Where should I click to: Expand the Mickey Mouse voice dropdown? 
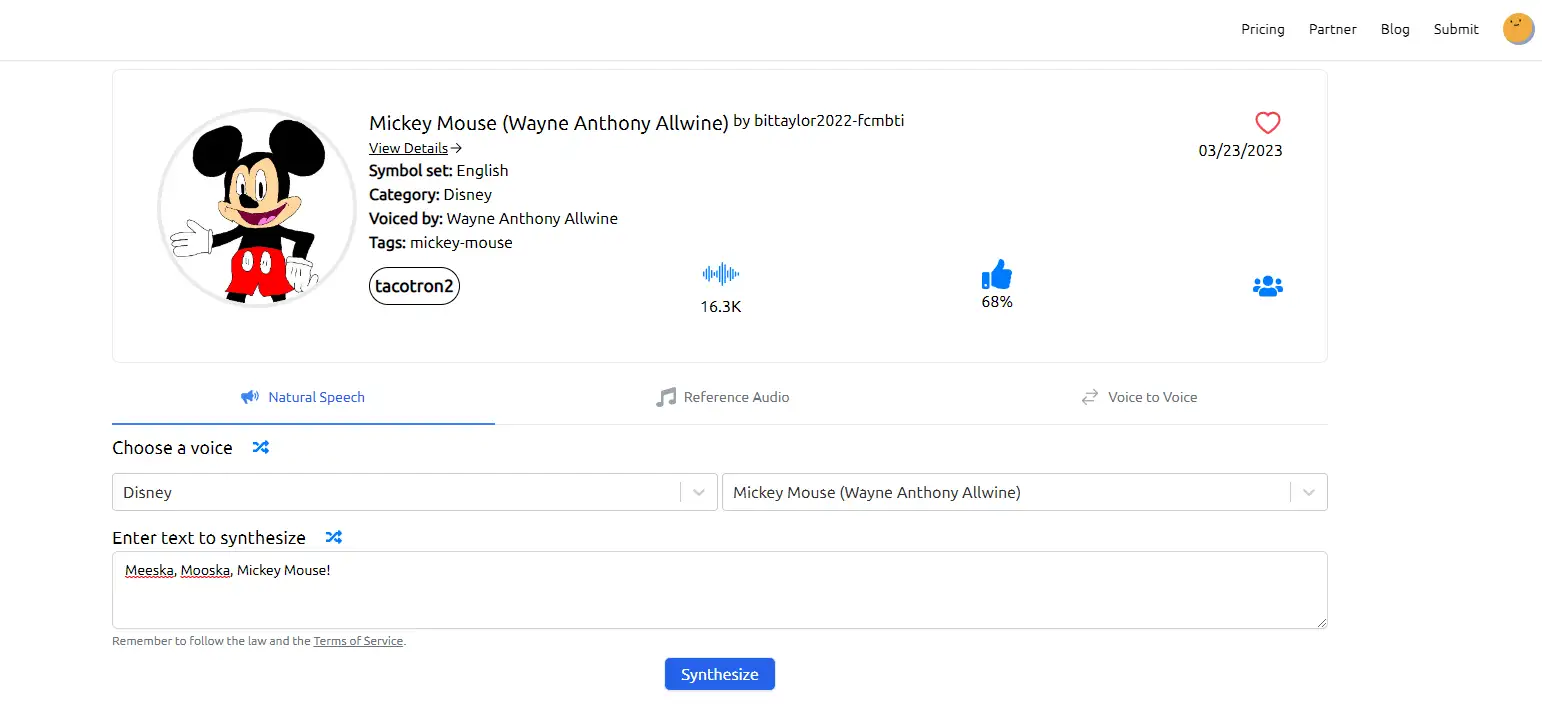pyautogui.click(x=1025, y=492)
